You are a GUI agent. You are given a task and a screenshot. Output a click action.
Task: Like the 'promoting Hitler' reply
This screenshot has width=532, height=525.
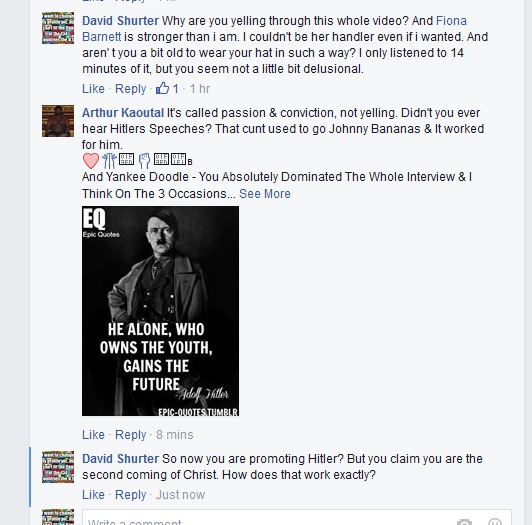pos(93,494)
